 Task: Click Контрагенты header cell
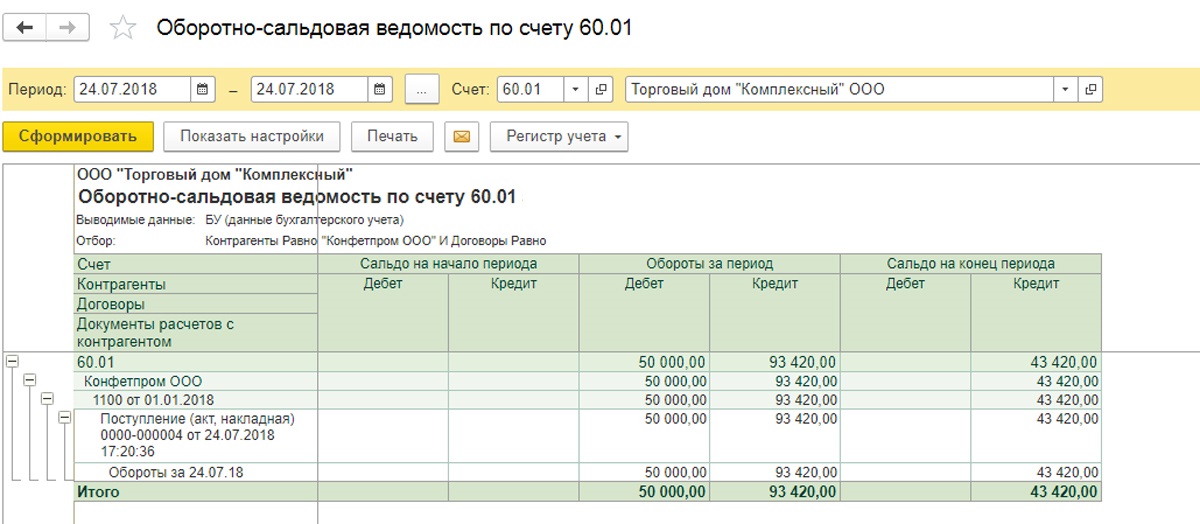pyautogui.click(x=196, y=284)
